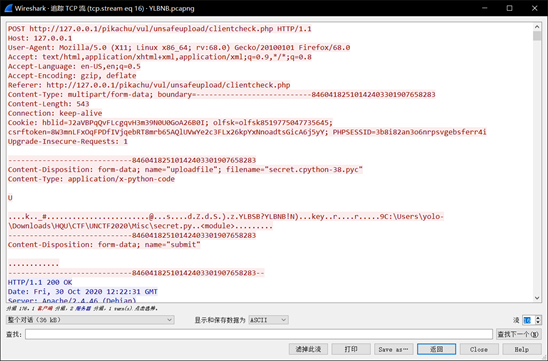The image size is (548, 361).
Task: Decrease the stream number with down arrow
Action: (538, 322)
